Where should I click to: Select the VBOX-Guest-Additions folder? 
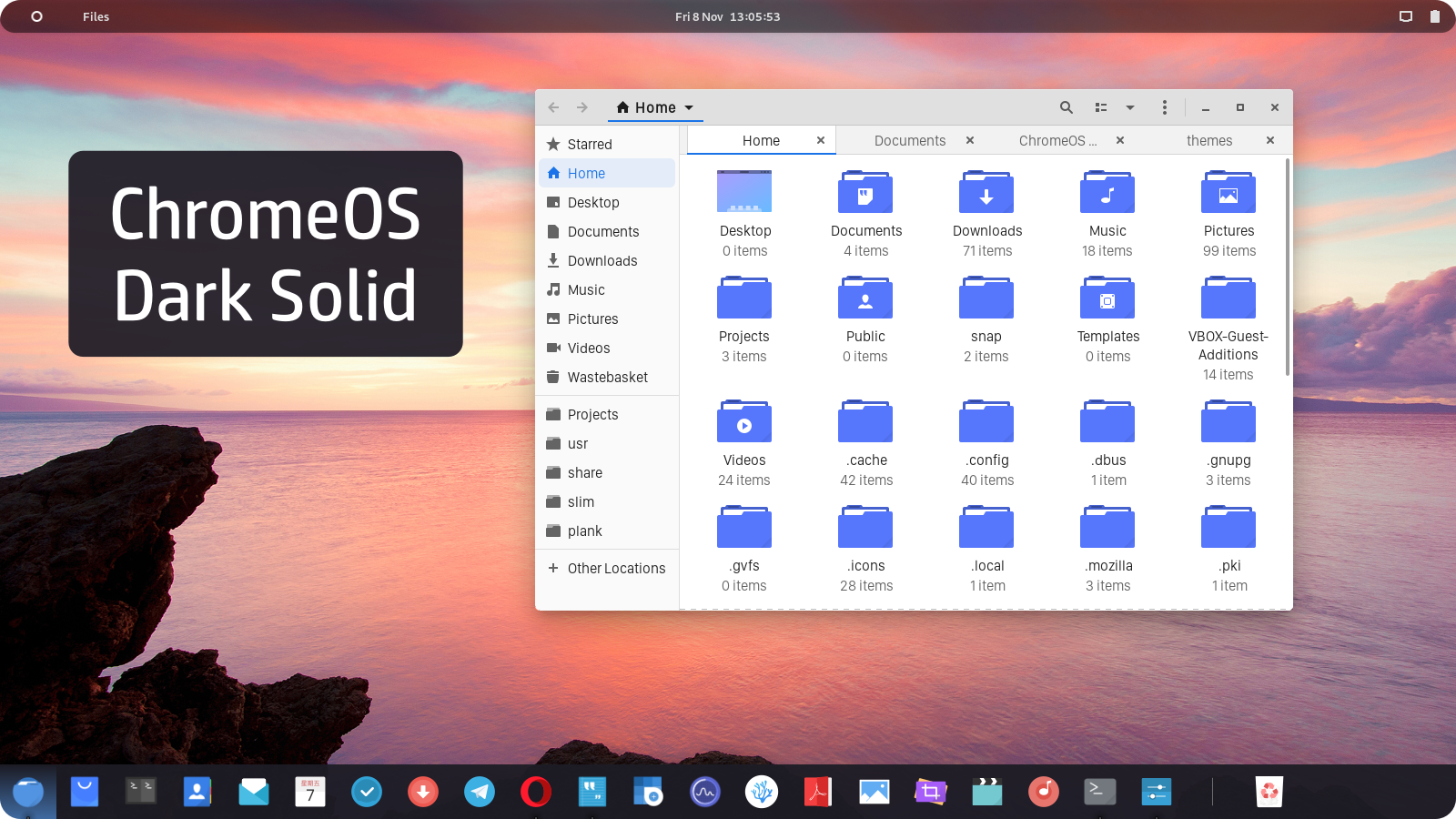[x=1228, y=298]
